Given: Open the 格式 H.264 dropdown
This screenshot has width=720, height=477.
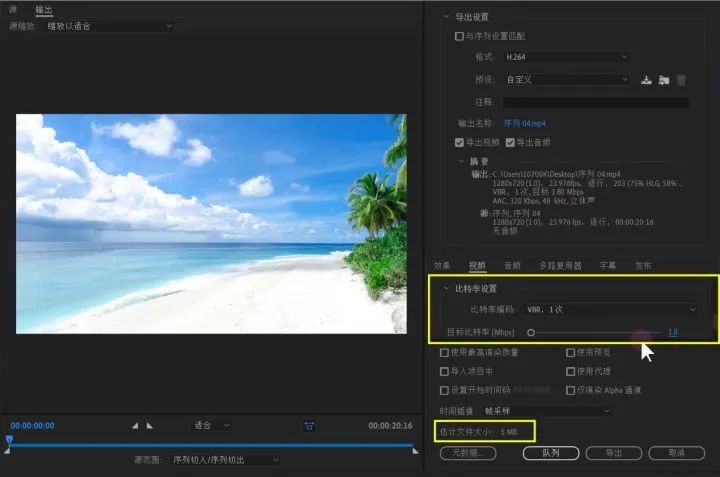Looking at the screenshot, I should point(566,57).
